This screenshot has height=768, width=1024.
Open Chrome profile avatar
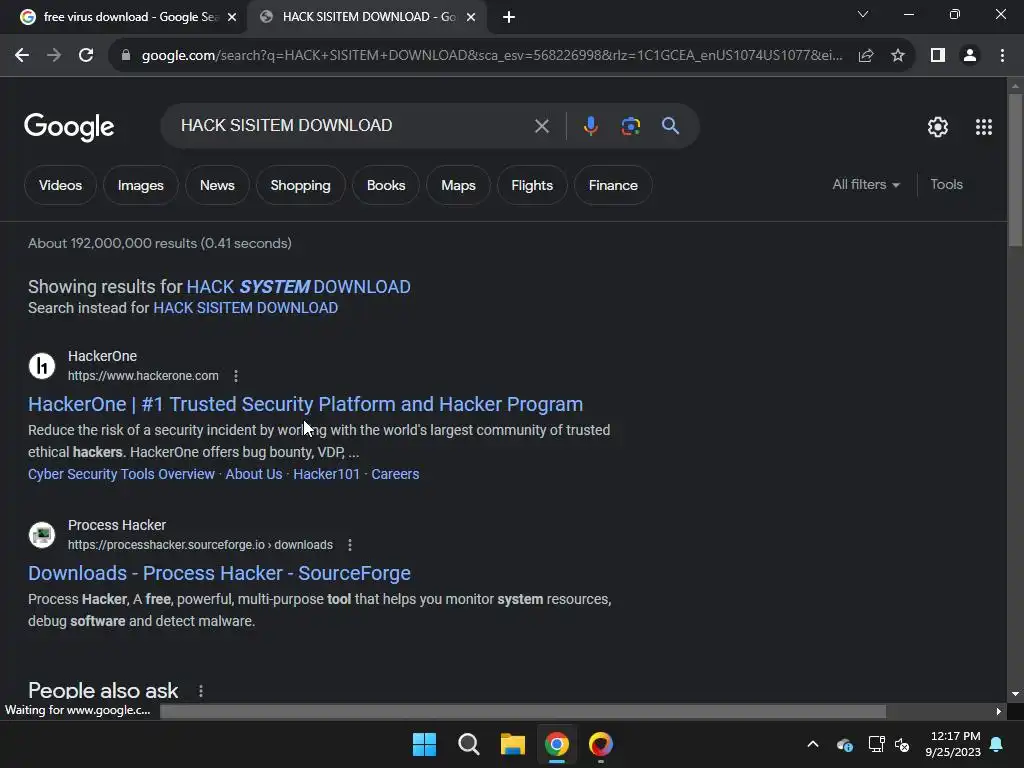(x=970, y=56)
